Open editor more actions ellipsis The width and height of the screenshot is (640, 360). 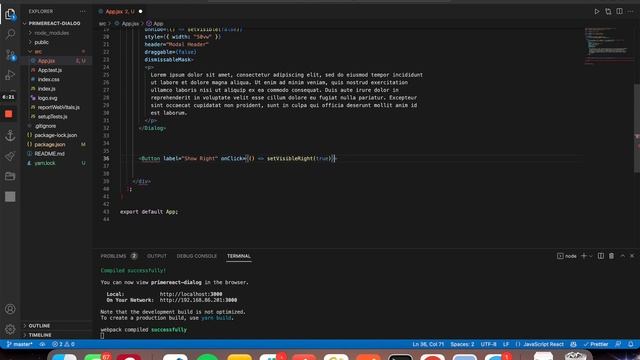point(631,11)
